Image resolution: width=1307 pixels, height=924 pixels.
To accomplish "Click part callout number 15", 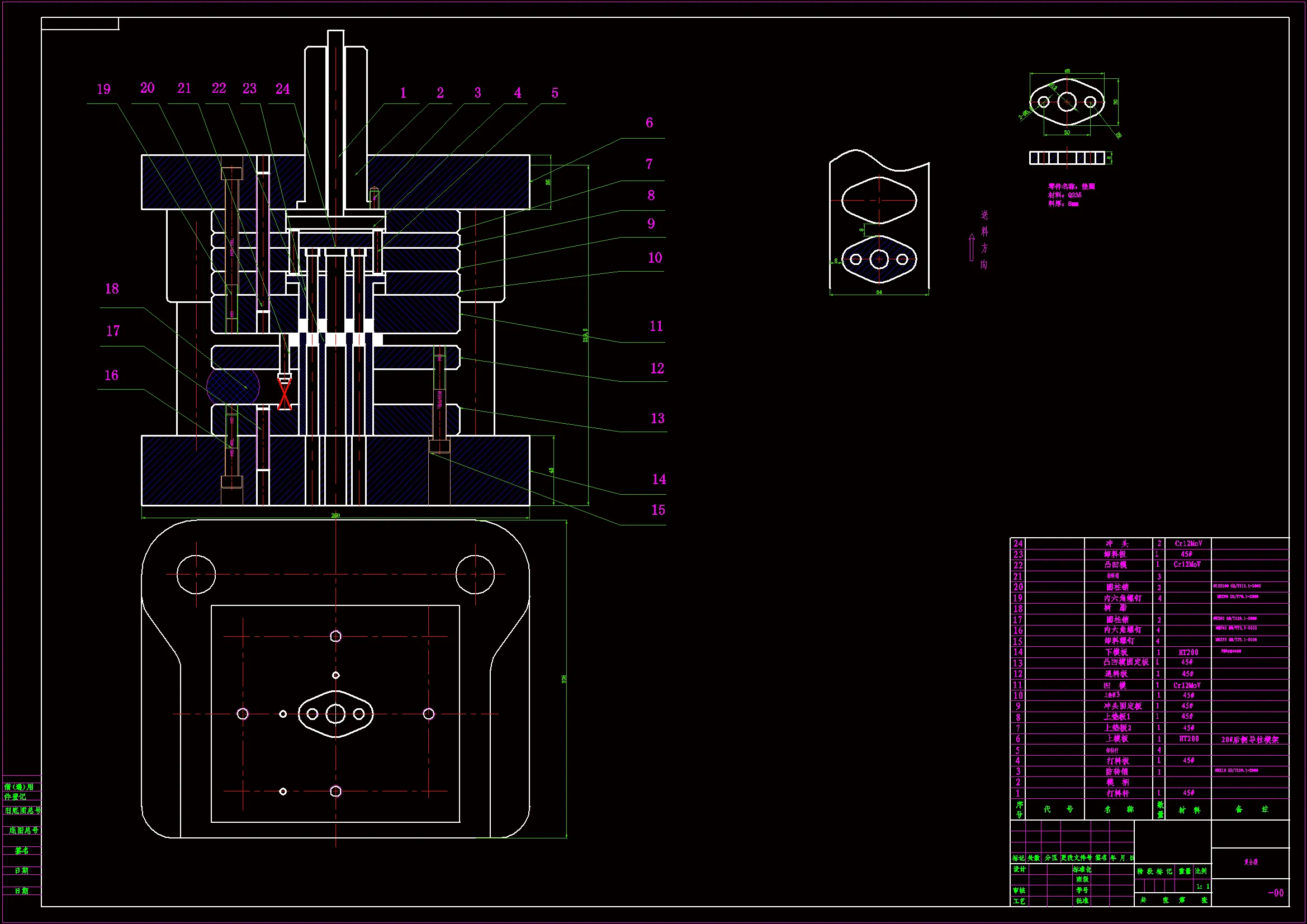I will [657, 510].
